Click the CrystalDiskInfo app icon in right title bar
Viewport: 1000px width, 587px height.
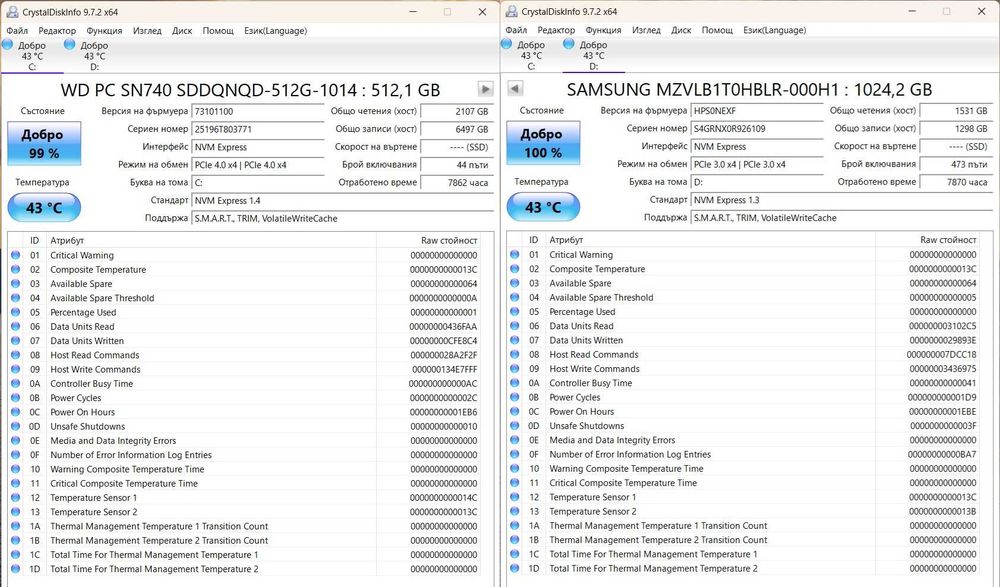(x=511, y=11)
